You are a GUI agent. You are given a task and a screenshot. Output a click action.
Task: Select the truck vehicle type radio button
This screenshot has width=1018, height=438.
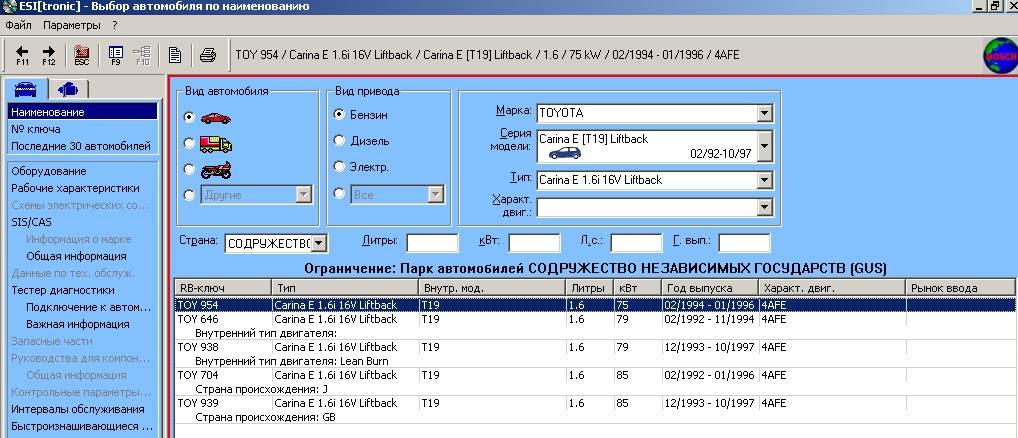coord(190,144)
